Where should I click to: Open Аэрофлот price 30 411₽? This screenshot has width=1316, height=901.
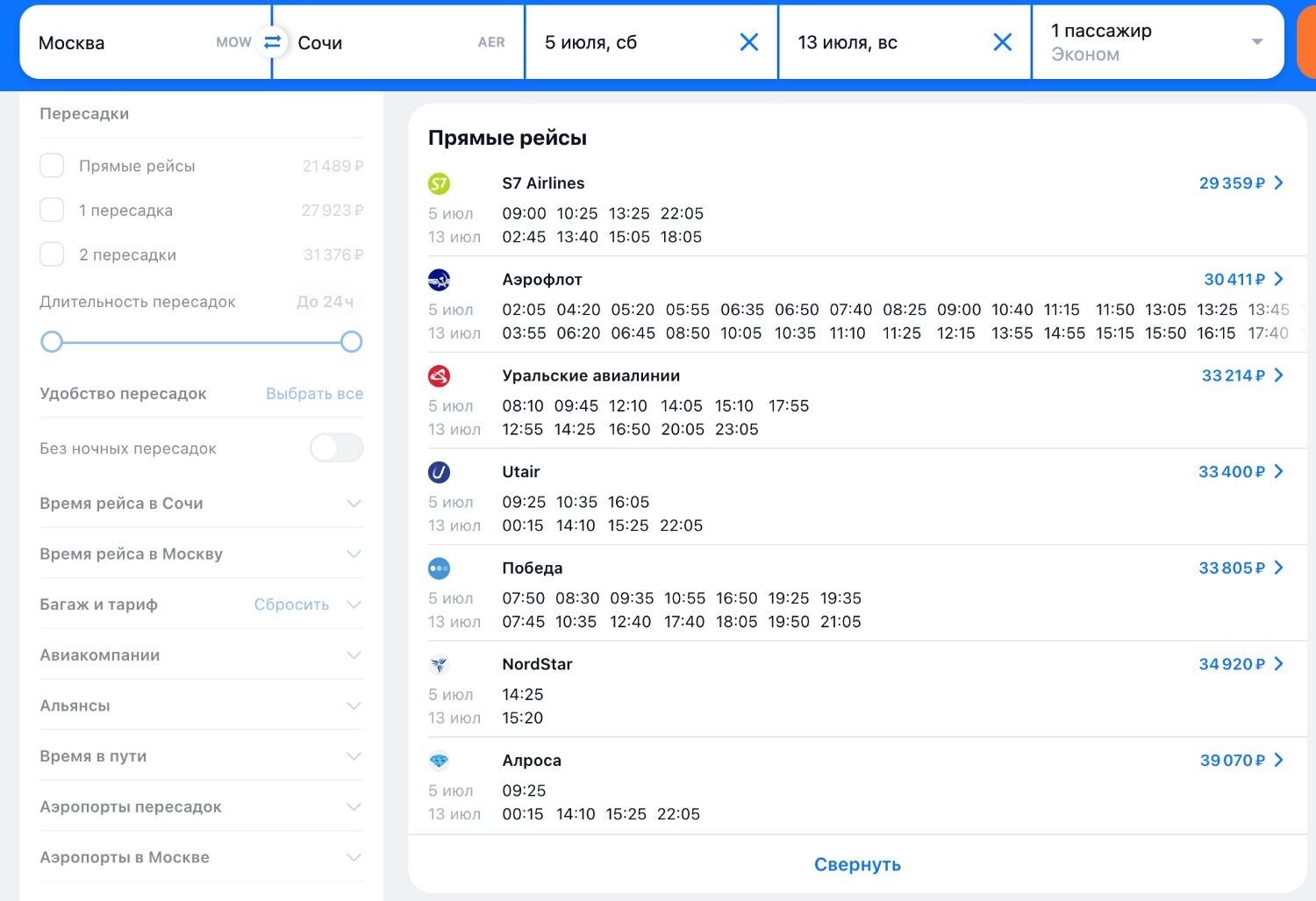tap(1234, 279)
